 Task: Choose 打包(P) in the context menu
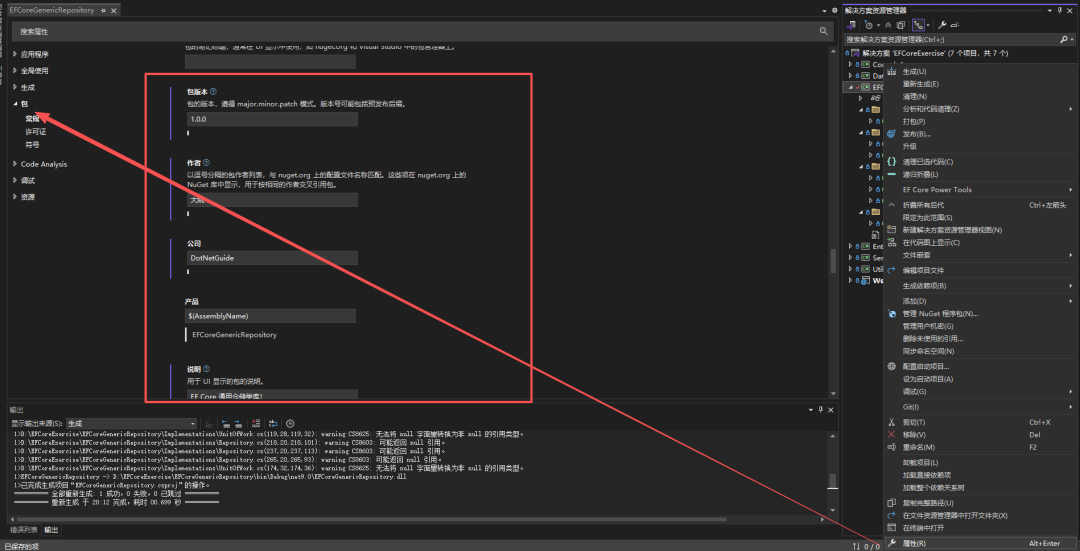click(x=913, y=121)
